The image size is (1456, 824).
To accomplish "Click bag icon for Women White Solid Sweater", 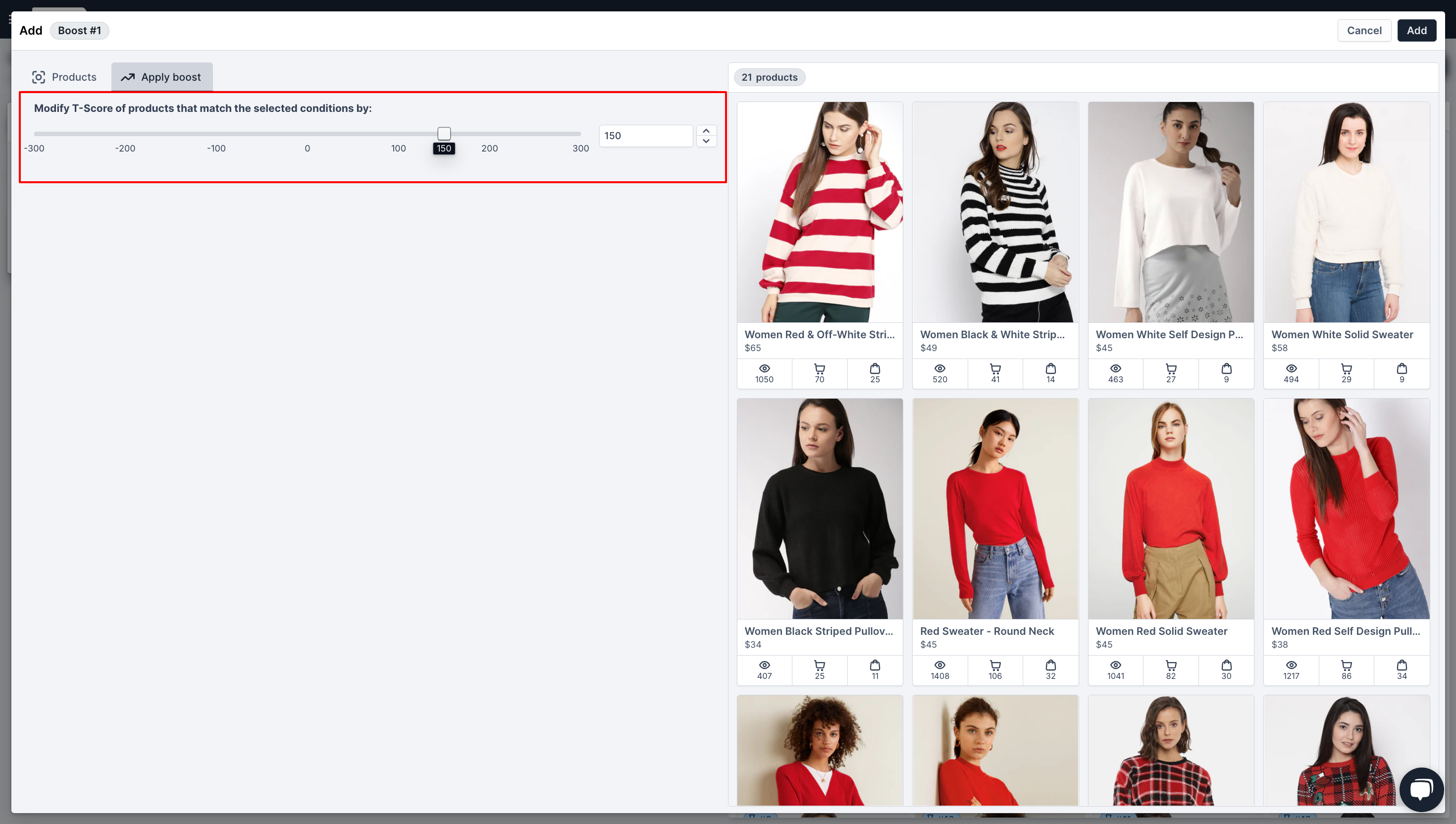I will coord(1402,368).
